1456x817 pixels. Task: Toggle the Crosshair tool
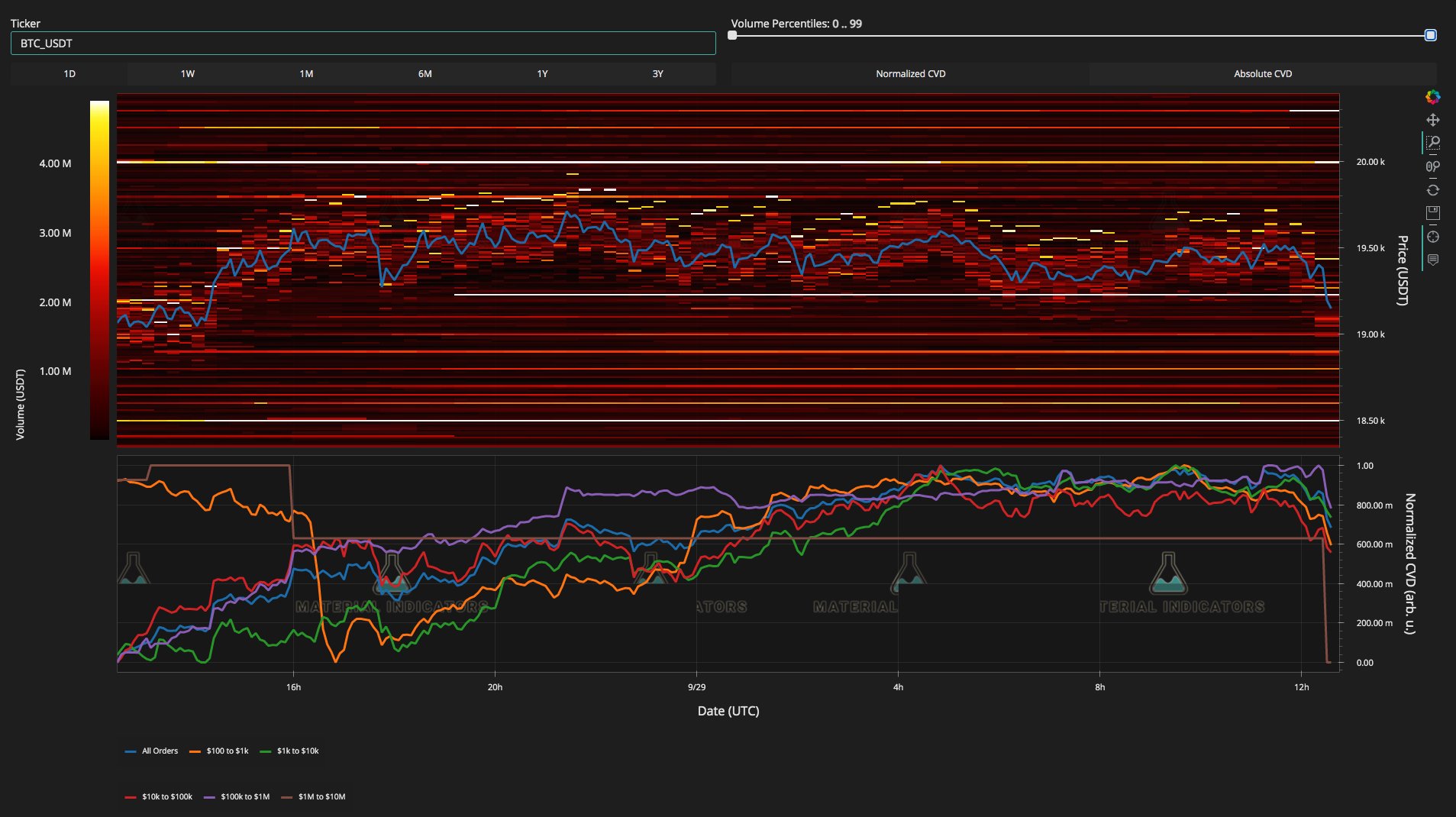click(1432, 237)
